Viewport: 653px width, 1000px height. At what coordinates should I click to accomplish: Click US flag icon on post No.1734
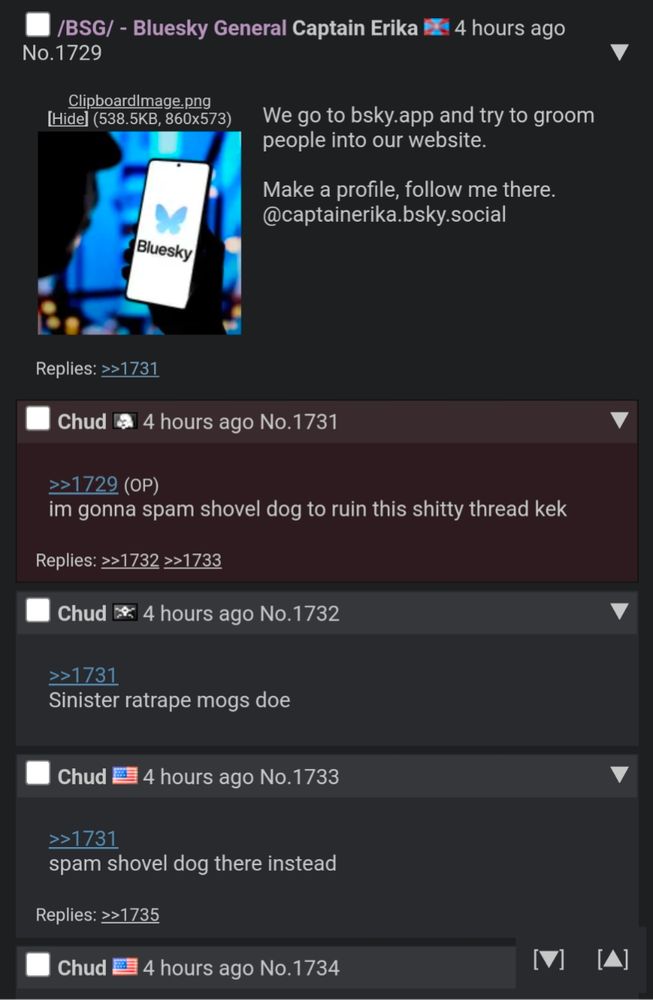(x=124, y=967)
